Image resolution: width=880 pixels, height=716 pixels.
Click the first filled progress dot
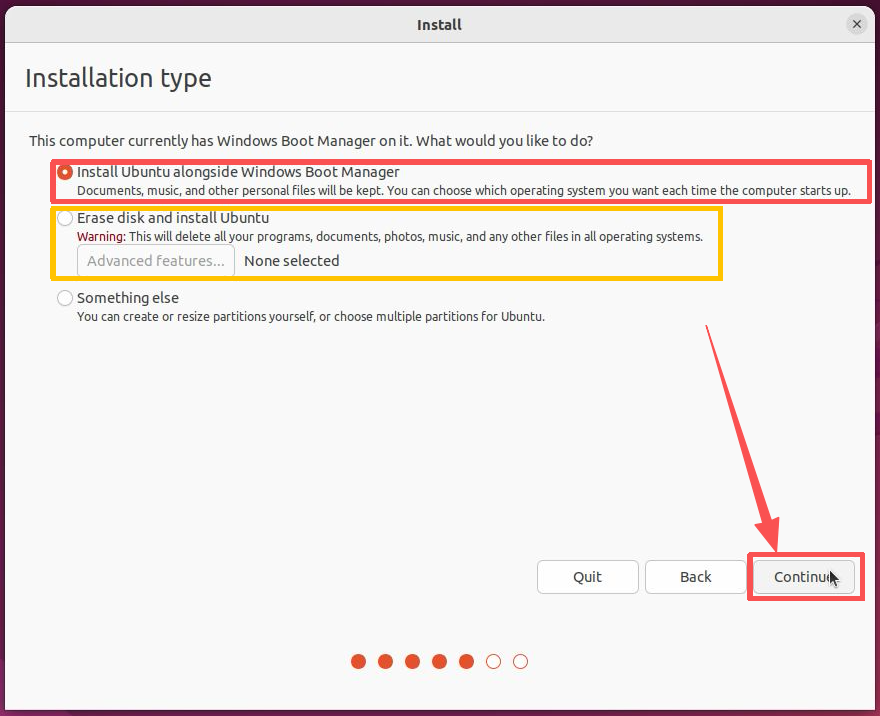[x=358, y=661]
